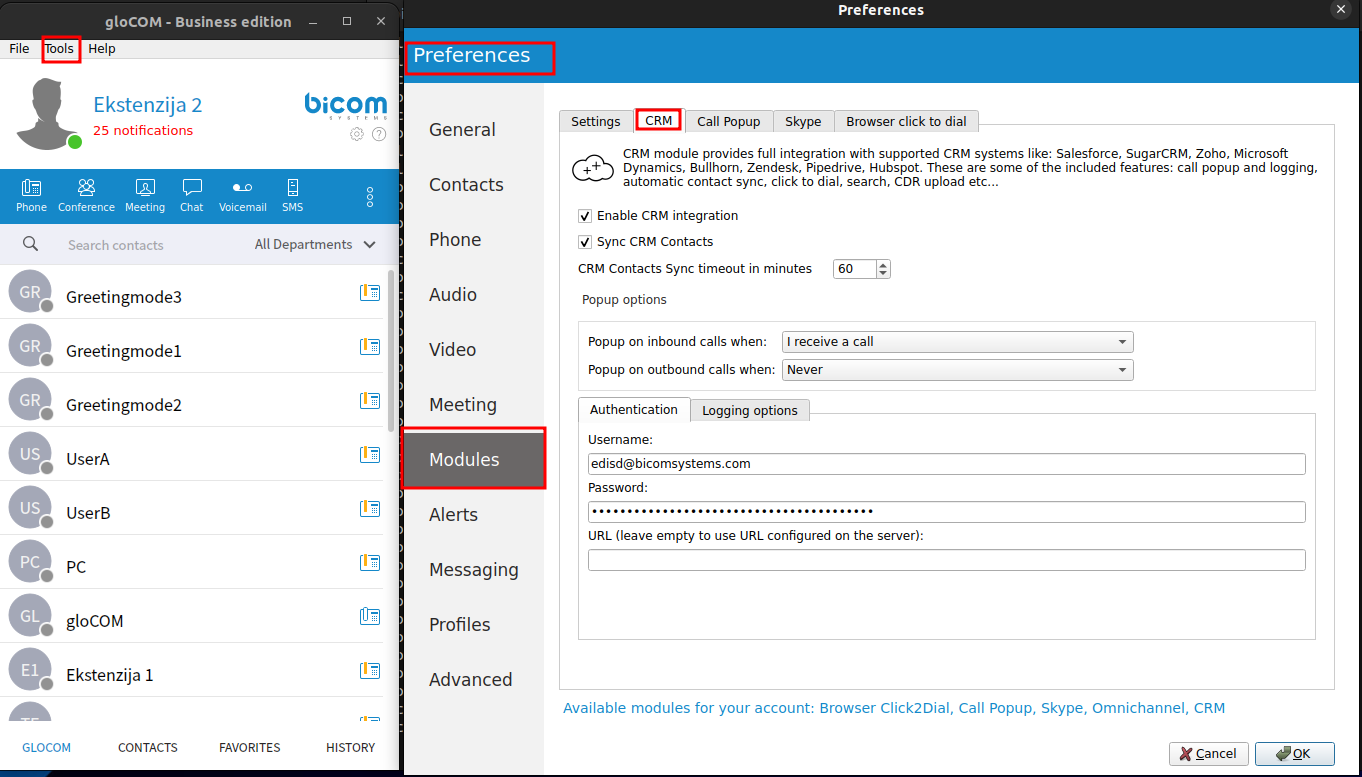
Task: Select Alerts preferences category
Action: tap(473, 515)
